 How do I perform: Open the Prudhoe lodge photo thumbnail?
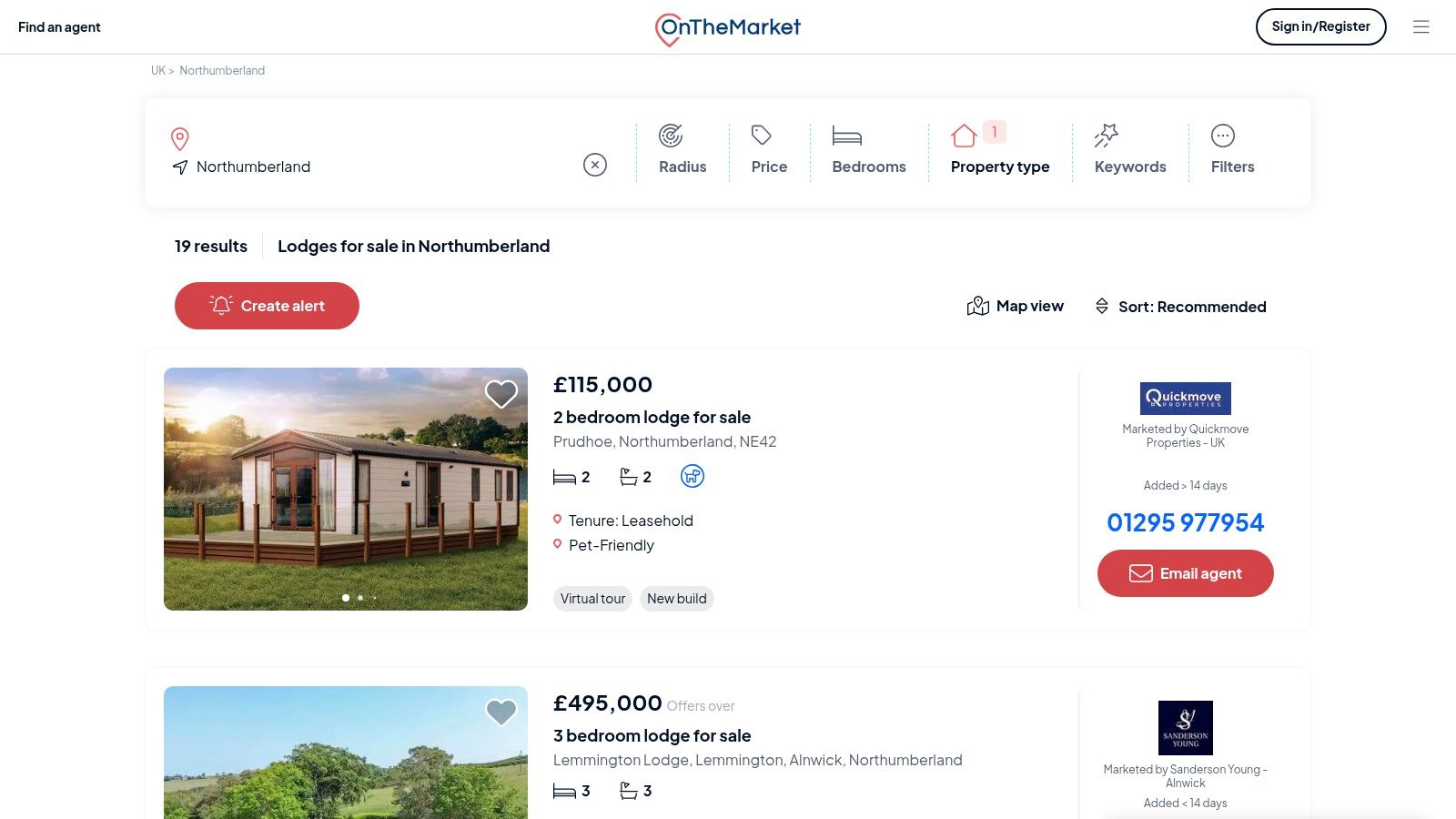(346, 489)
